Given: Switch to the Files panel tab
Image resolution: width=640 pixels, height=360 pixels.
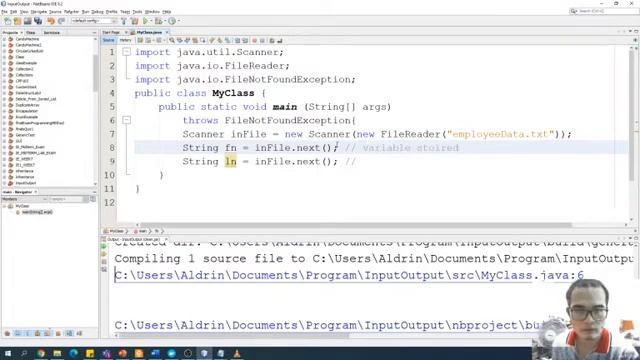Looking at the screenshot, I should click(x=31, y=32).
